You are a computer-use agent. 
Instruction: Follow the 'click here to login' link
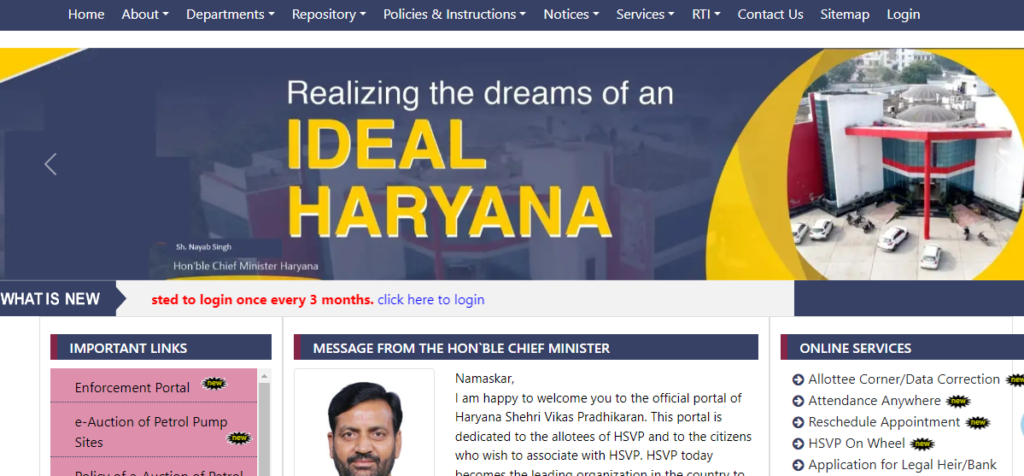tap(431, 300)
